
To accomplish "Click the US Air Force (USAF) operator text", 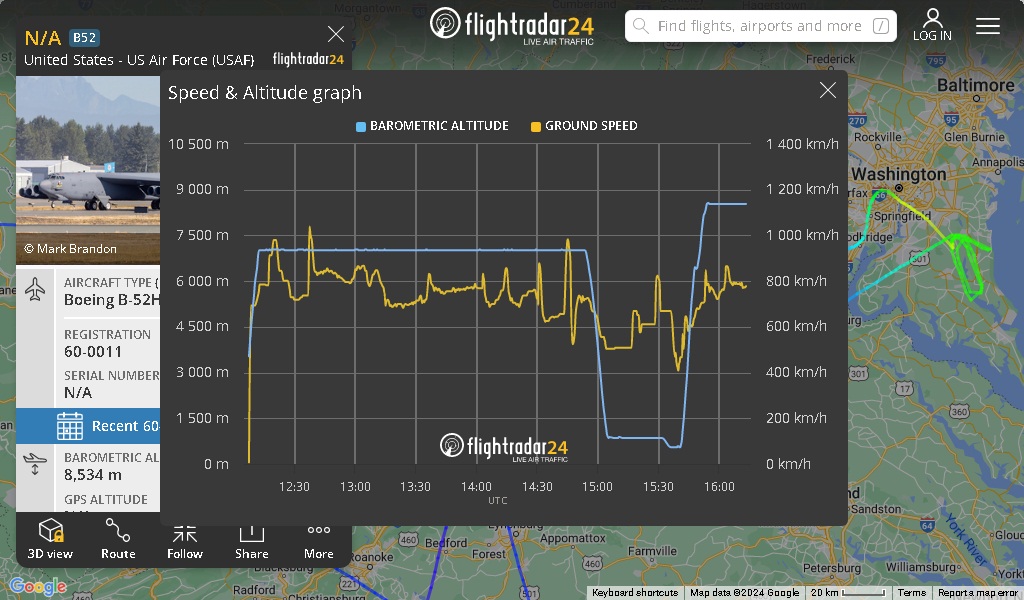I will pyautogui.click(x=191, y=60).
